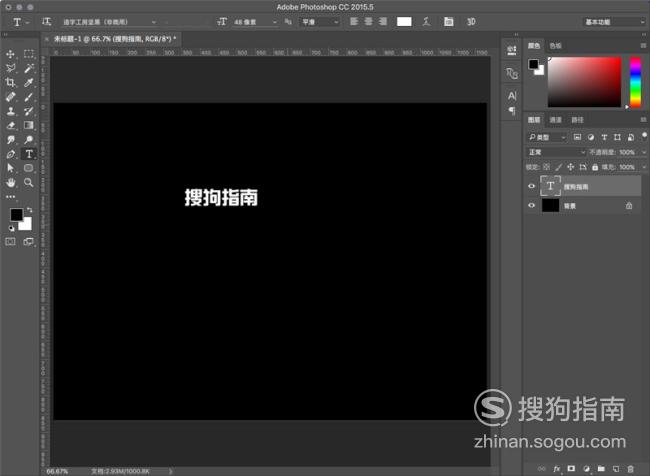Switch to the Color panel tab
Screen dimensions: 650x476
[534, 46]
